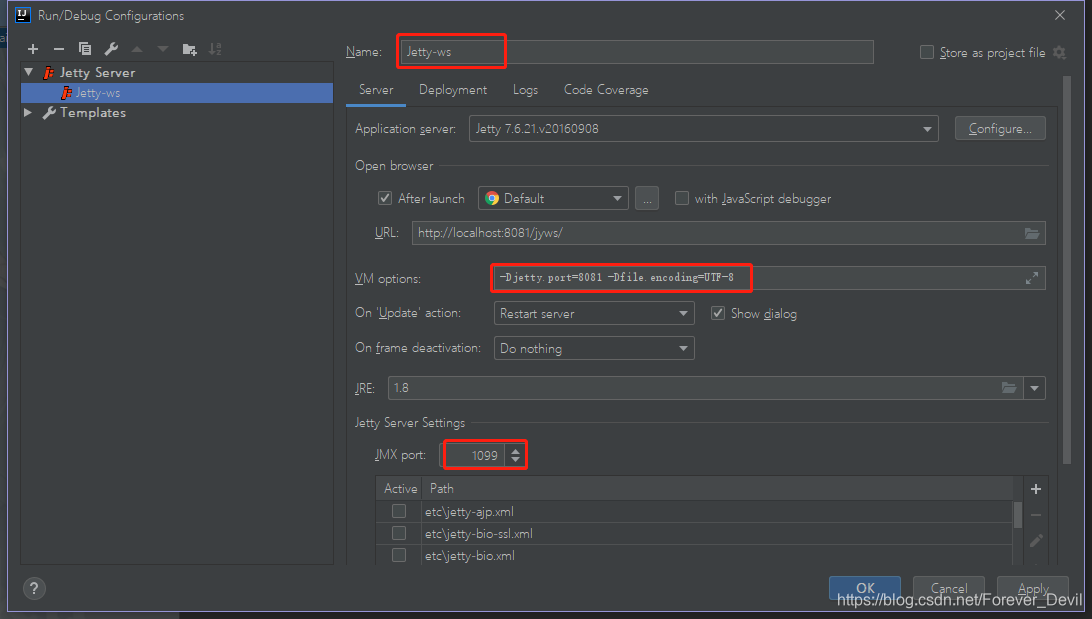1092x619 pixels.
Task: Activate etc\jetty-bio.xml checkbox
Action: pyautogui.click(x=399, y=555)
